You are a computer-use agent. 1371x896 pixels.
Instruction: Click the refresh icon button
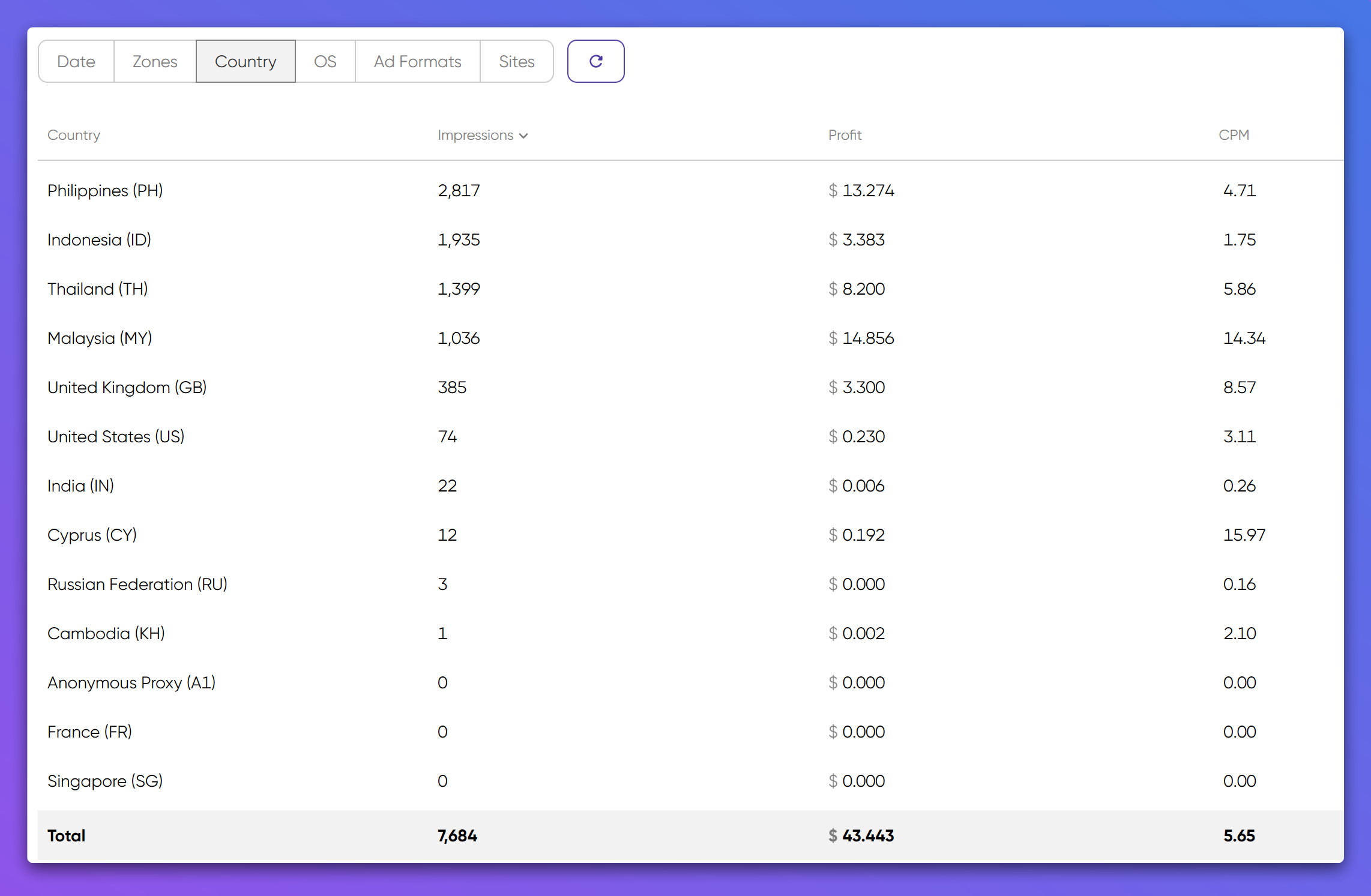point(595,61)
